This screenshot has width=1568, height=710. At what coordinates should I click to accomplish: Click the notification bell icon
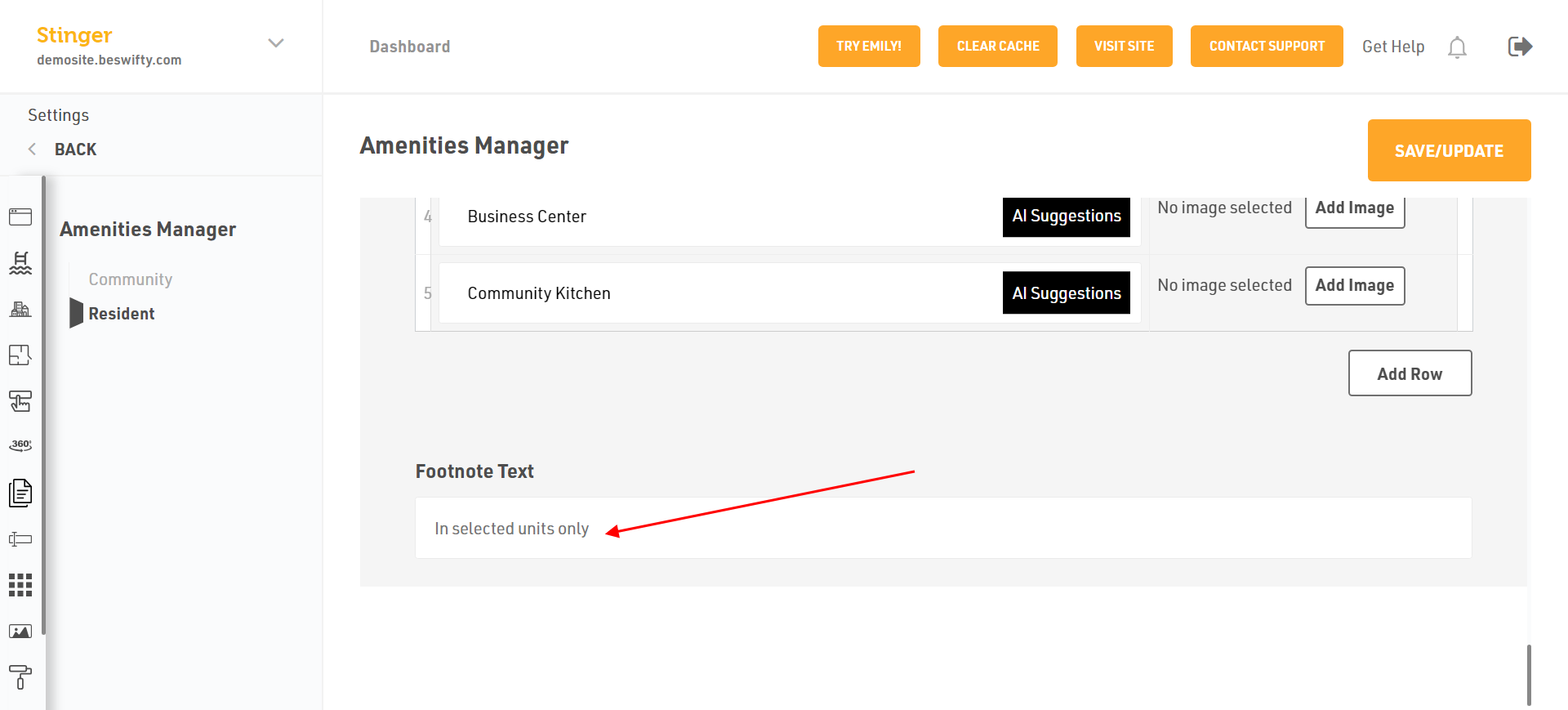[1457, 47]
